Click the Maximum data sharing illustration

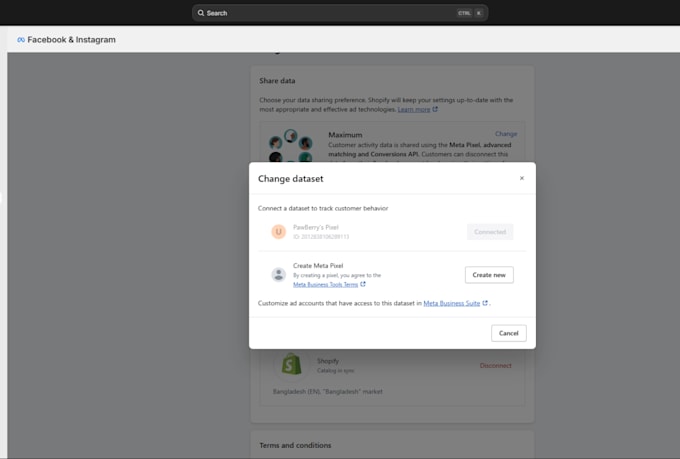(291, 146)
